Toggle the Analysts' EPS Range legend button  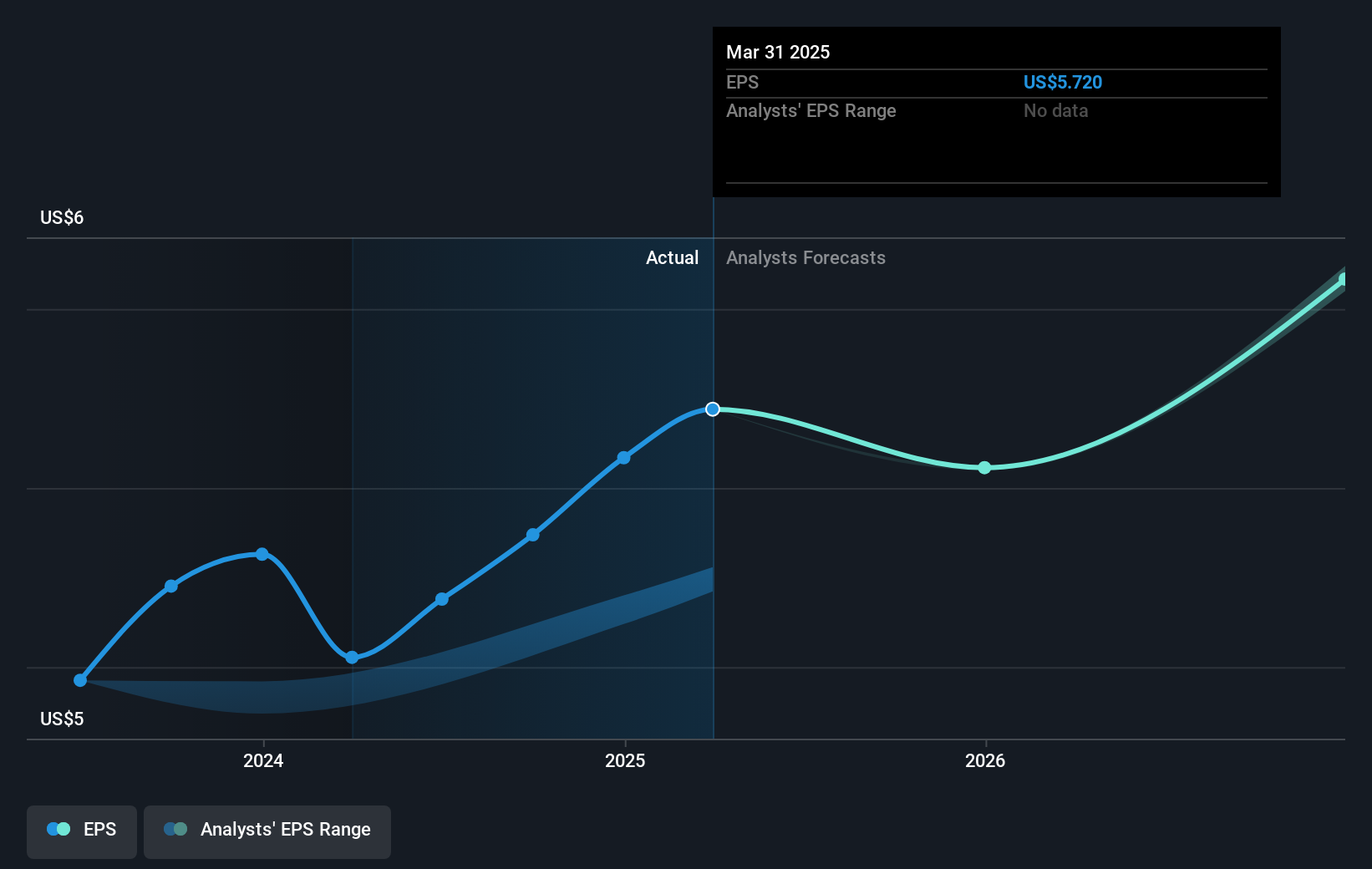(x=267, y=831)
